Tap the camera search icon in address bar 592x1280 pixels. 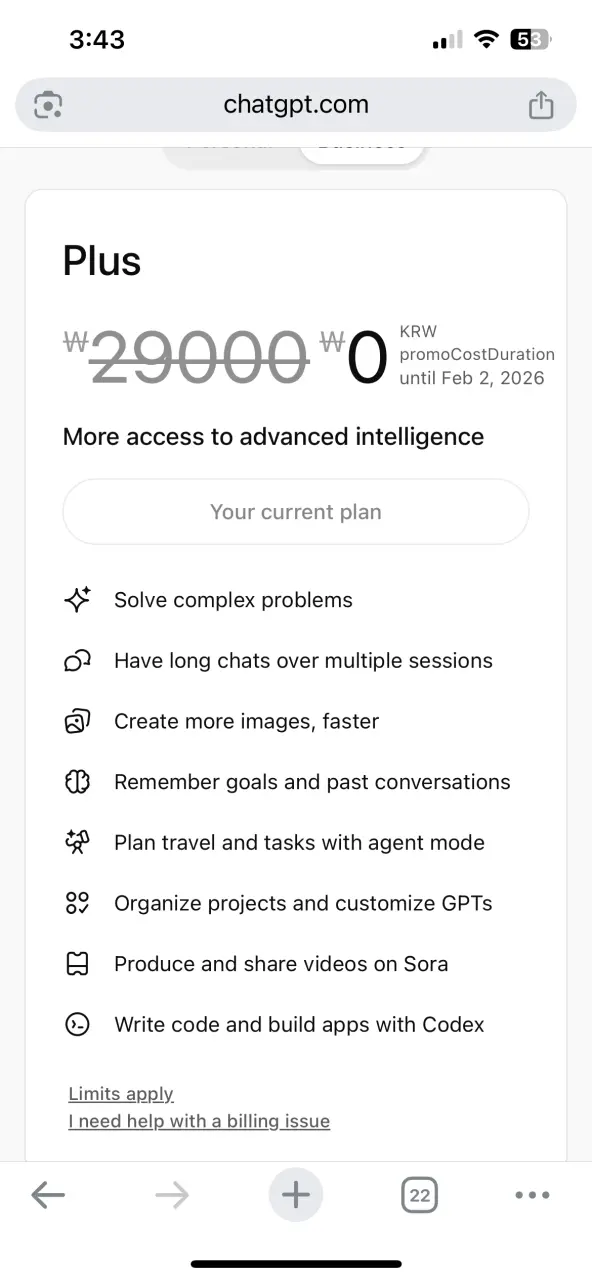click(x=48, y=105)
